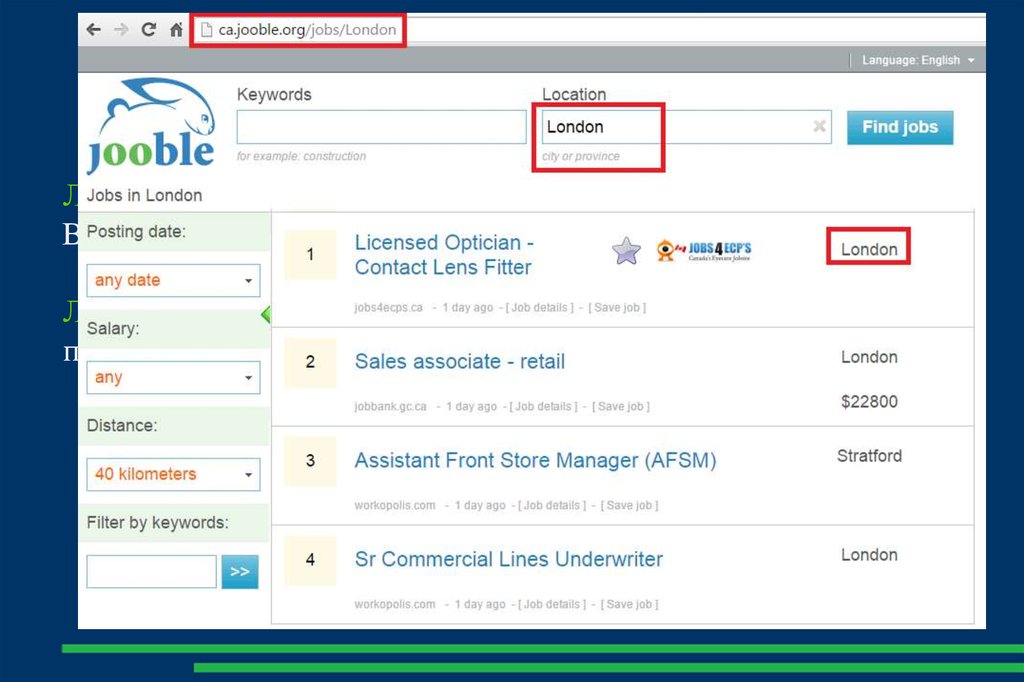This screenshot has width=1024, height=682.
Task: Reload the page with refresh icon
Action: 148,30
